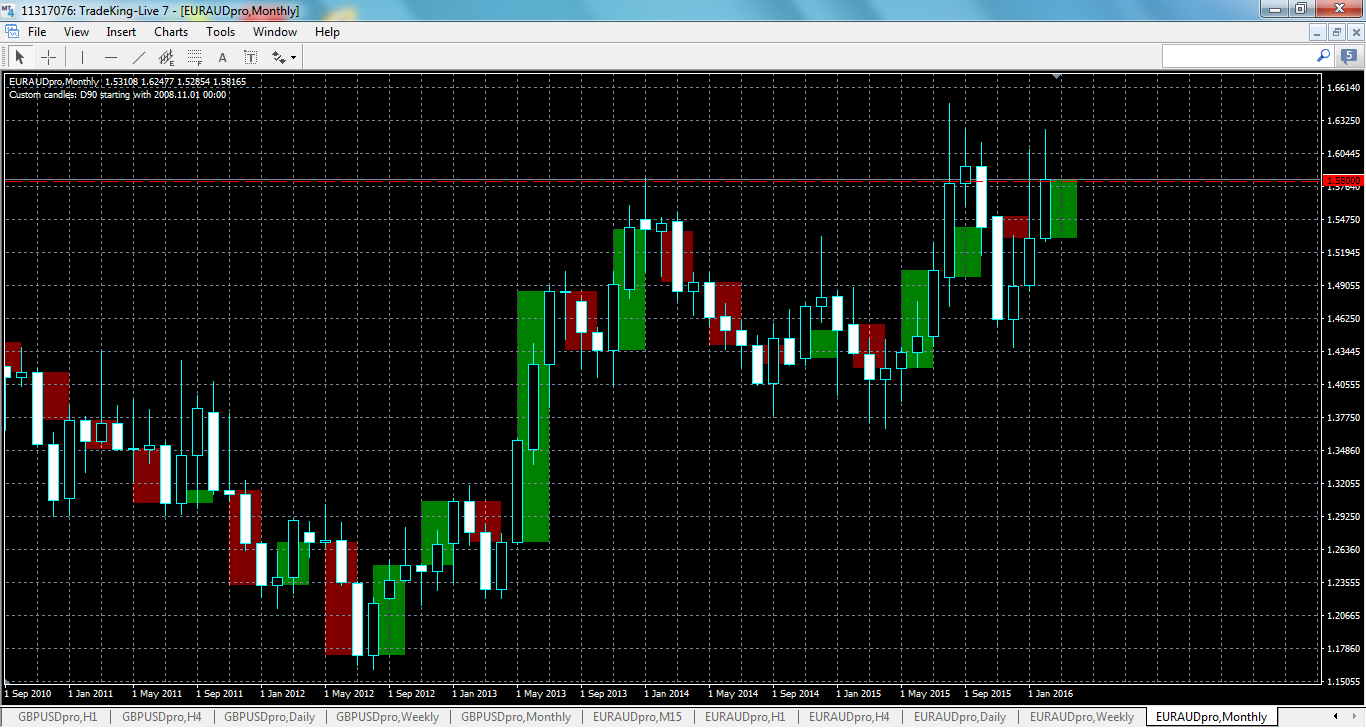
Task: Choose the Text Label tool
Action: [x=251, y=57]
